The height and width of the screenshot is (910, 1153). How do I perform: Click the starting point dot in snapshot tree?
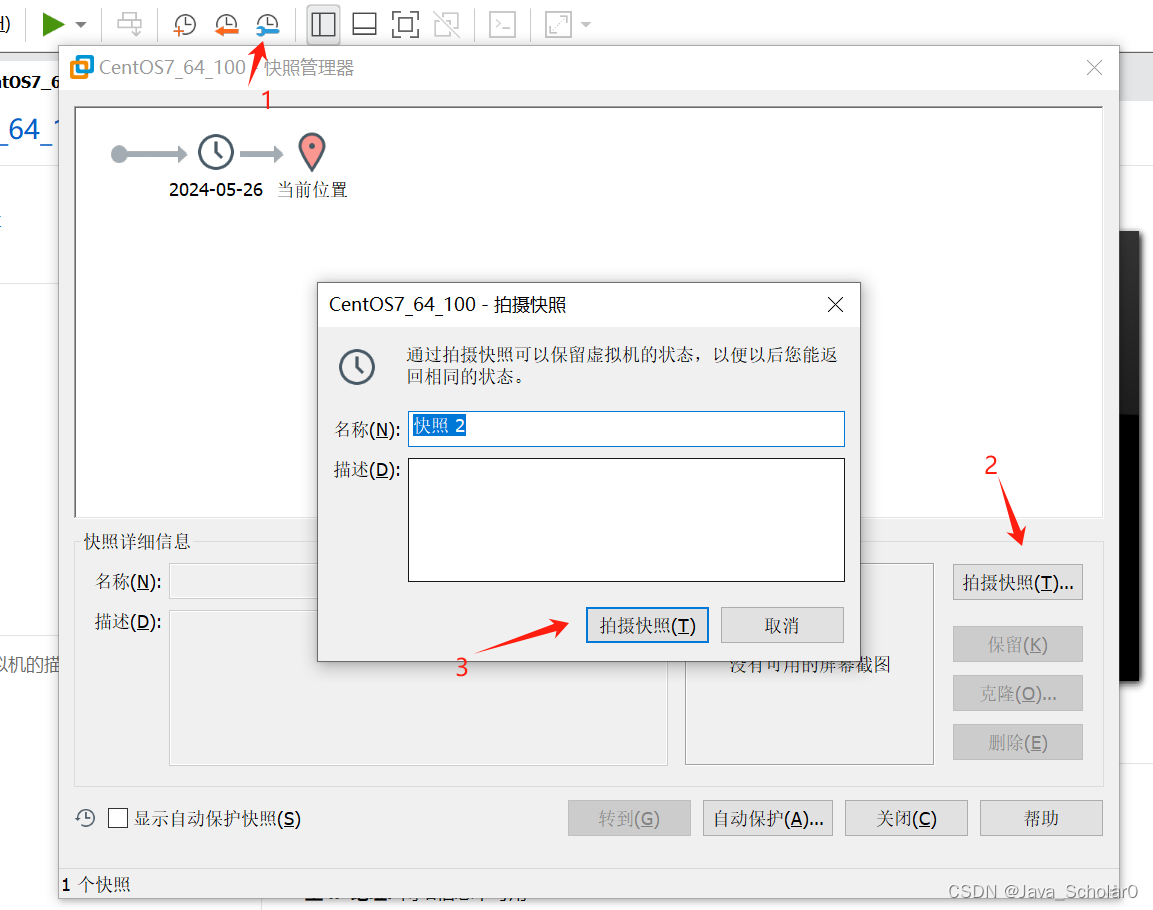(x=119, y=154)
